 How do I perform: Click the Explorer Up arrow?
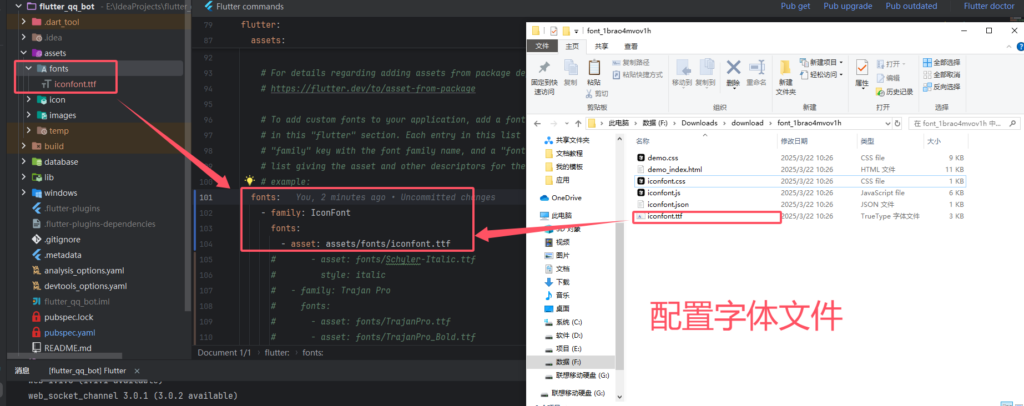click(x=577, y=123)
